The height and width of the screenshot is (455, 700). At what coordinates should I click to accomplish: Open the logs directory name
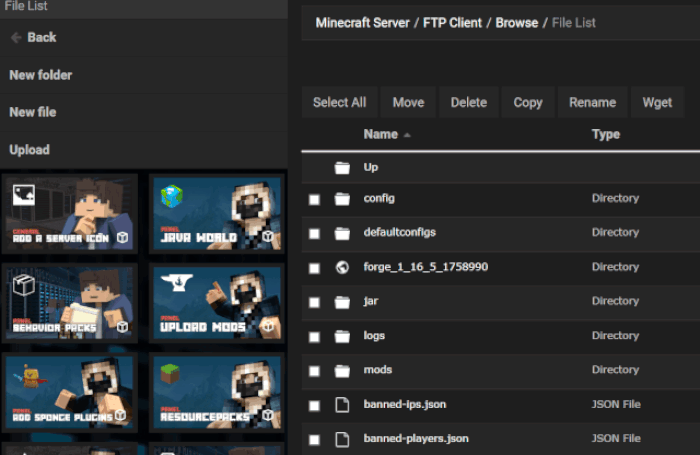coord(374,335)
